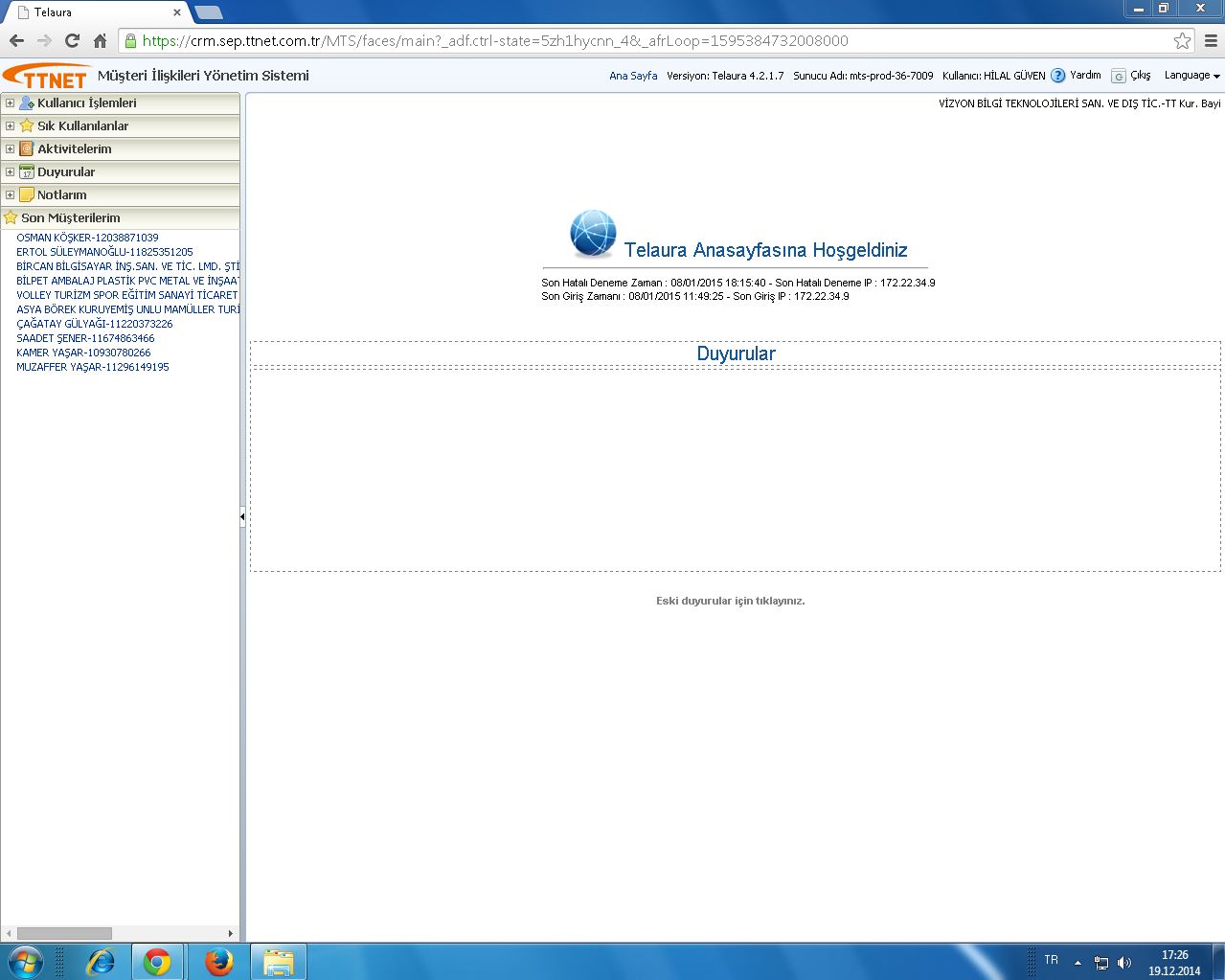Click the sidebar scroll-left arrow
This screenshot has width=1225, height=980.
pos(9,933)
